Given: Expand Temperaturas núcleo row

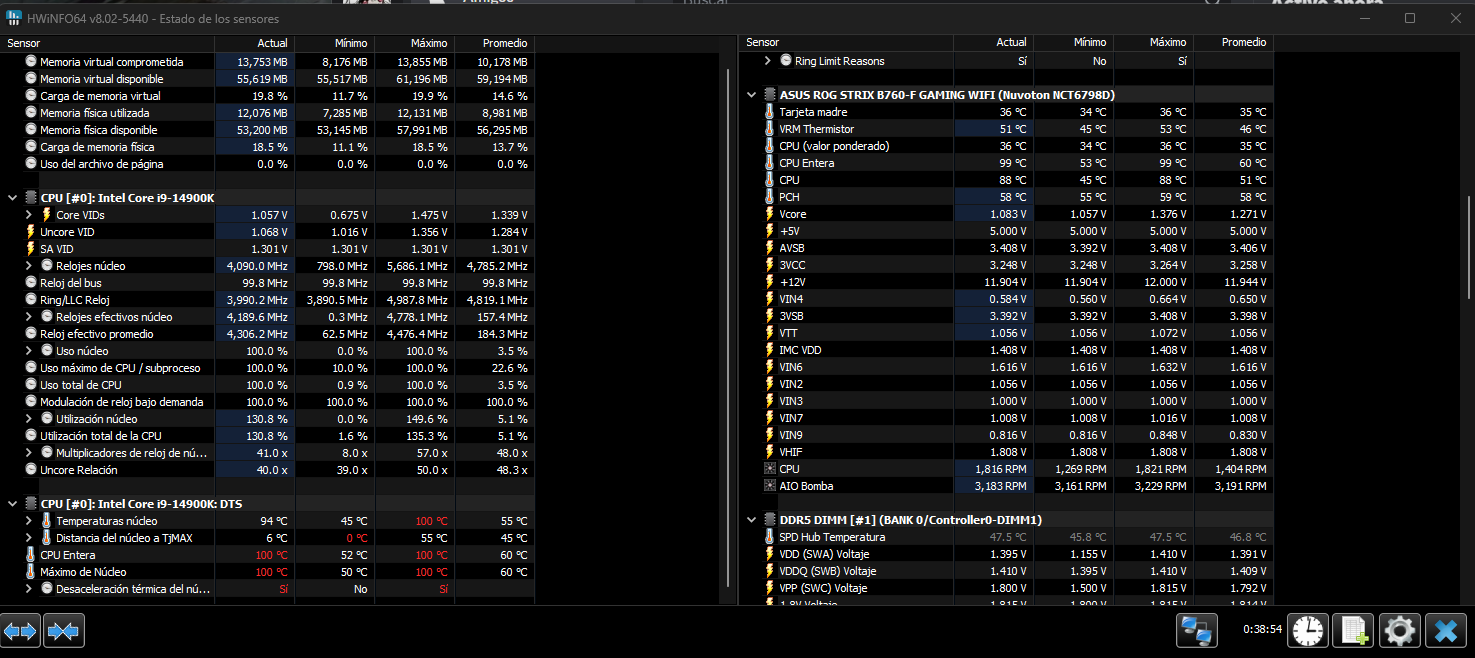Looking at the screenshot, I should (29, 521).
